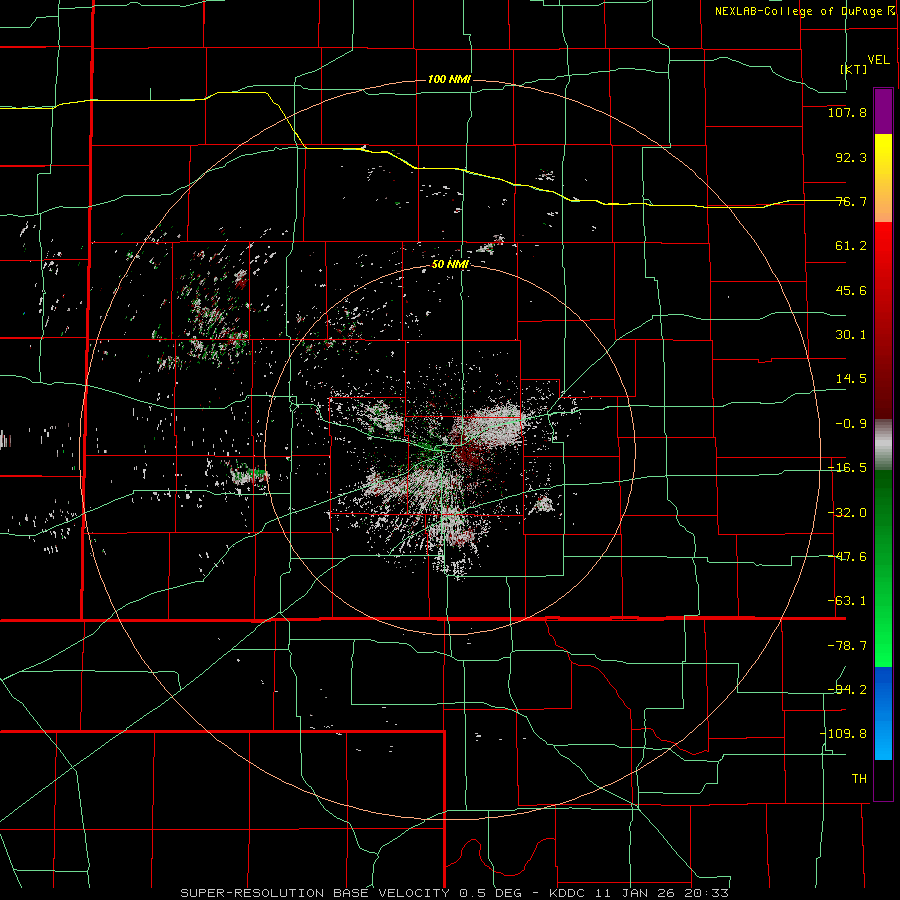Screen dimensions: 900x900
Task: Click the 30.1 velocity scale value
Action: pos(851,335)
